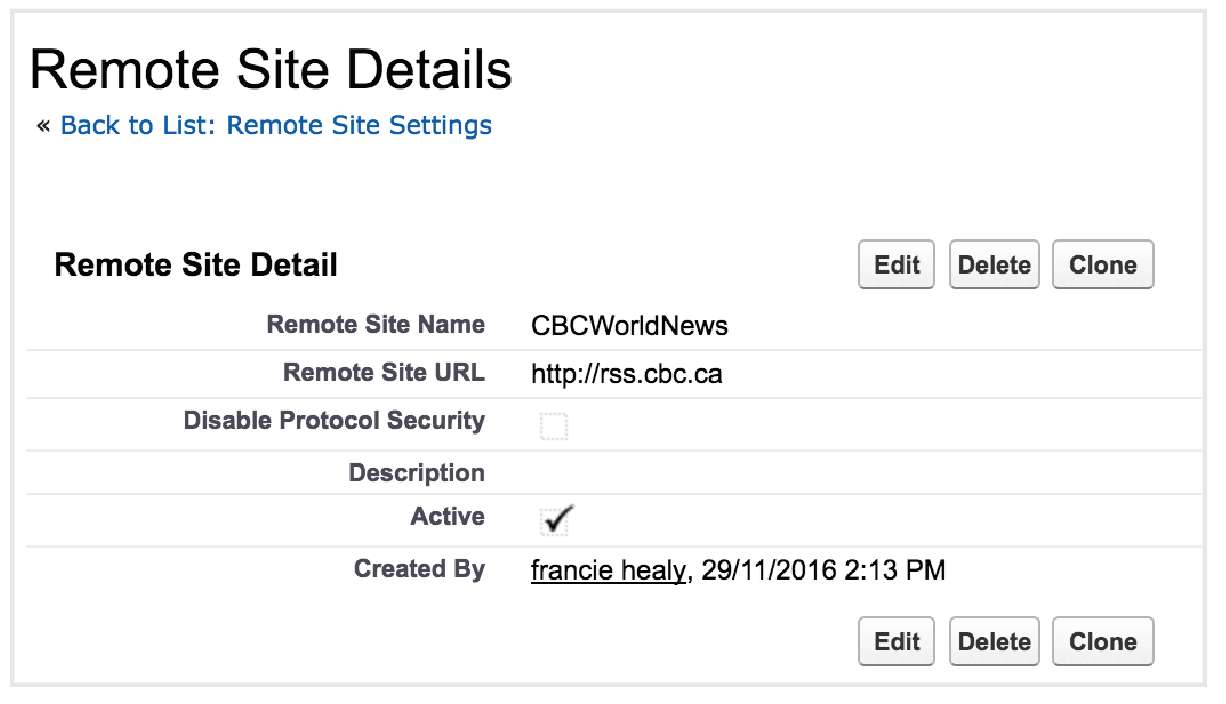The image size is (1226, 704).
Task: Click the Created By field label
Action: pyautogui.click(x=419, y=569)
